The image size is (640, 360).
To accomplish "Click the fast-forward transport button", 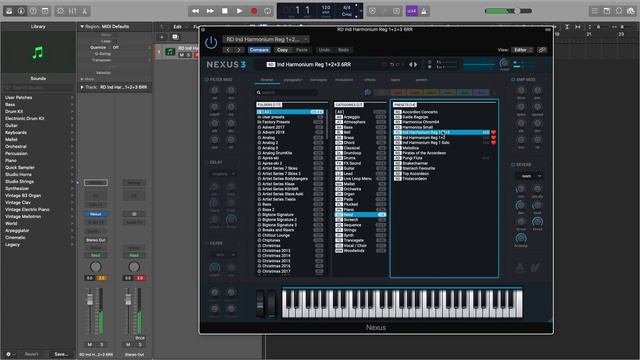I will click(x=210, y=11).
